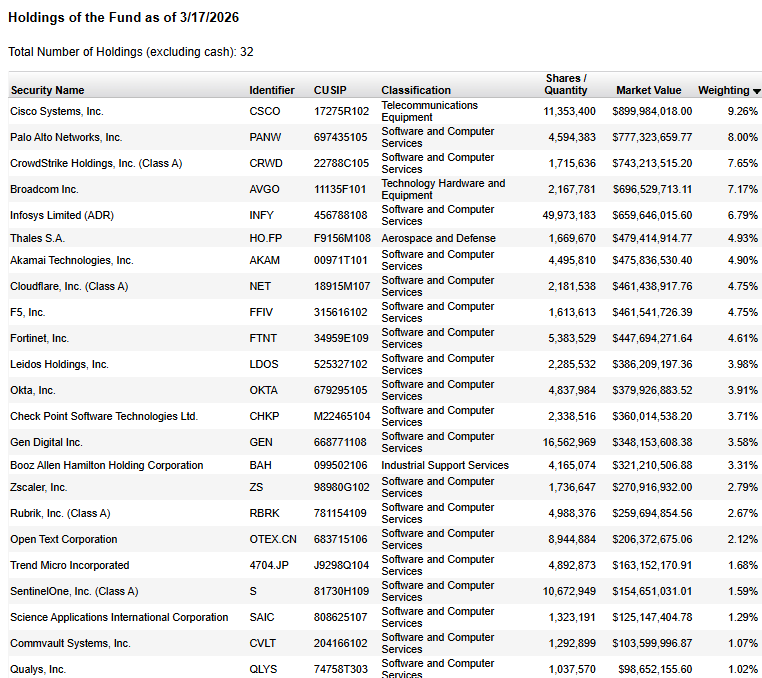
Task: Select SentinelOne, Inc. (Class A) name
Action: tap(74, 591)
